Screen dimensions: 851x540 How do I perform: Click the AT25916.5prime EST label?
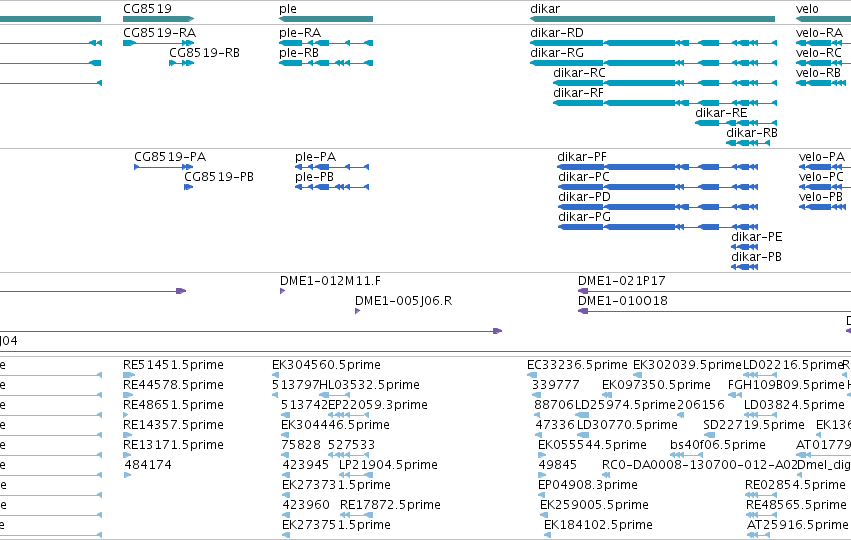(797, 525)
